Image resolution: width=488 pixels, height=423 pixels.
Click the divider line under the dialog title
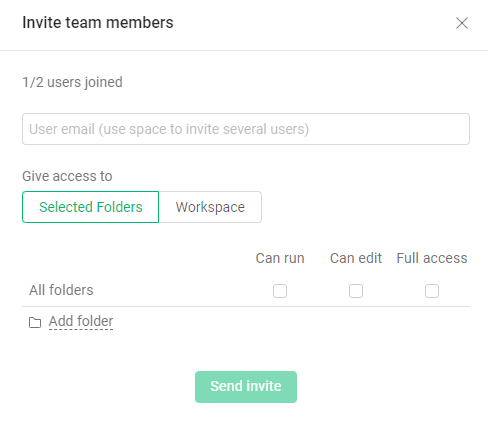coord(244,51)
